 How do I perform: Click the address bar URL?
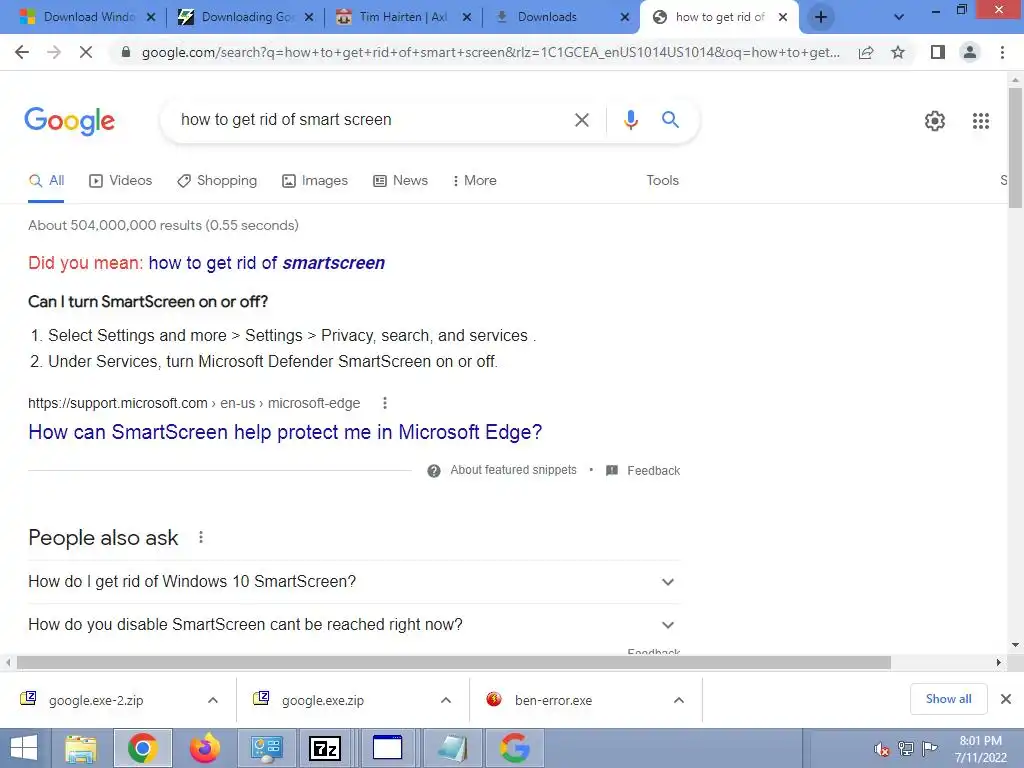point(490,52)
